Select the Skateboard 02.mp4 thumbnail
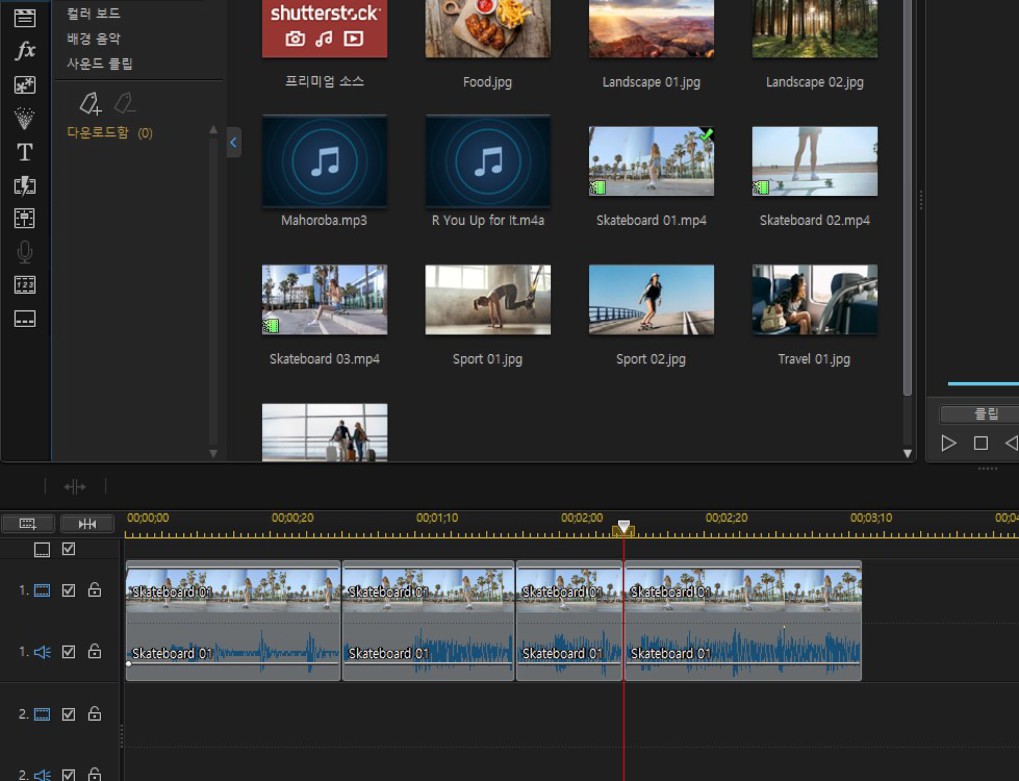The image size is (1019, 781). (815, 161)
